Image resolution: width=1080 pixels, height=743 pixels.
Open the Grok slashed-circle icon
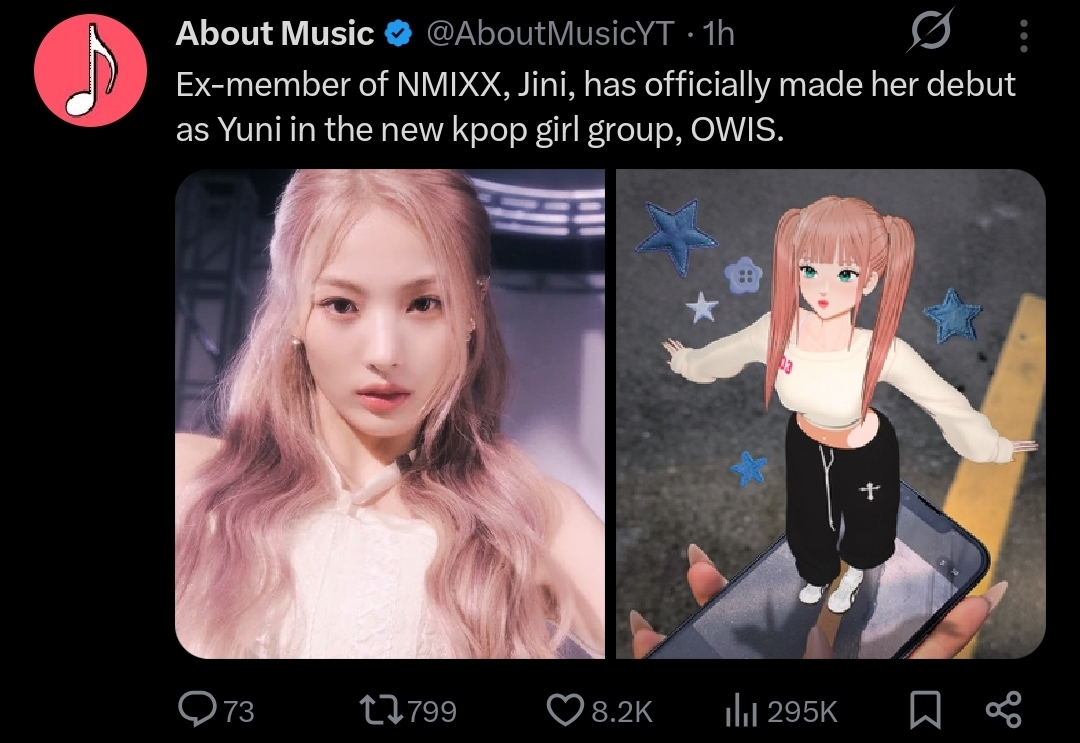[x=931, y=30]
